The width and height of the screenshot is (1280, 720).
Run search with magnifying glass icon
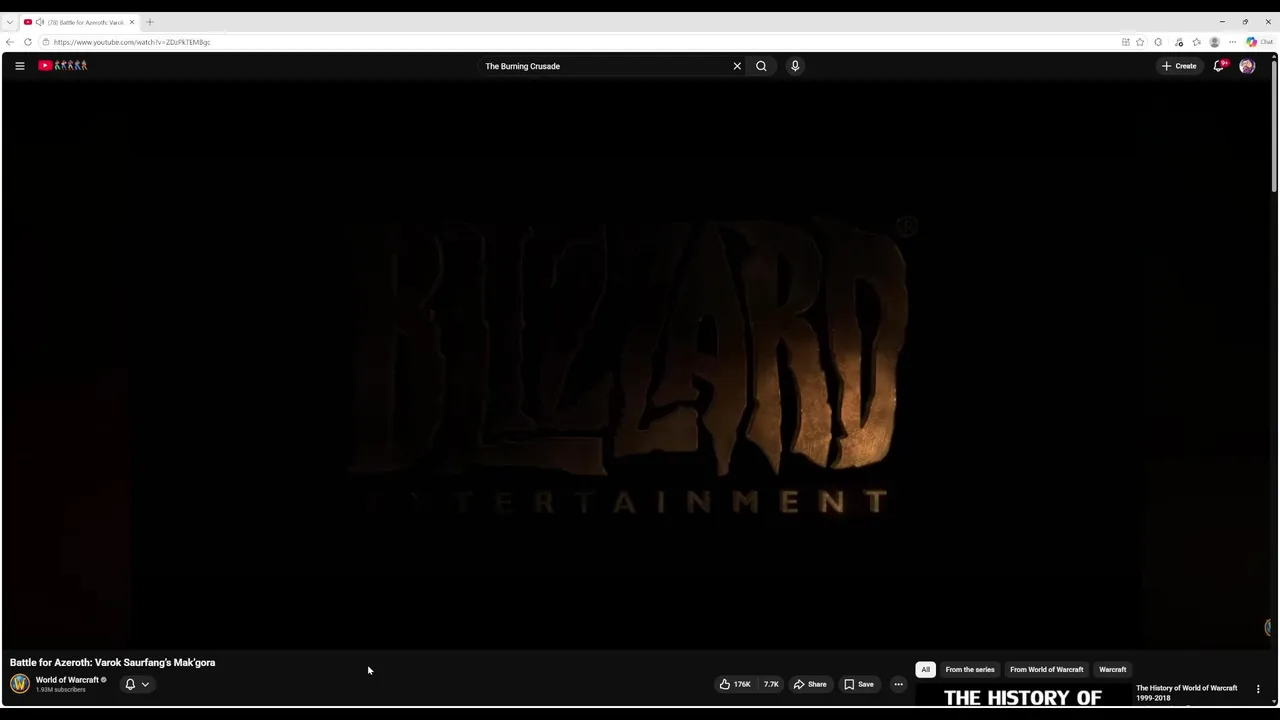click(x=761, y=66)
